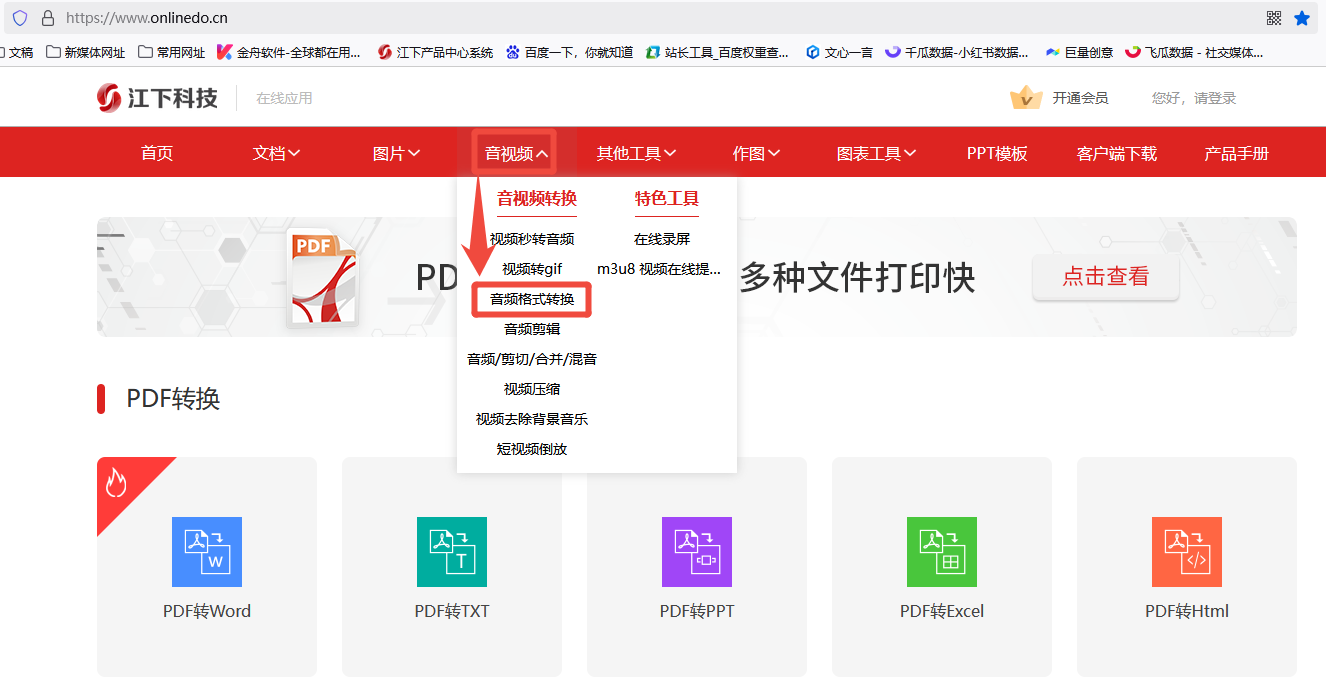The image size is (1326, 692).
Task: Click the 在线应用 header text
Action: coord(284,98)
